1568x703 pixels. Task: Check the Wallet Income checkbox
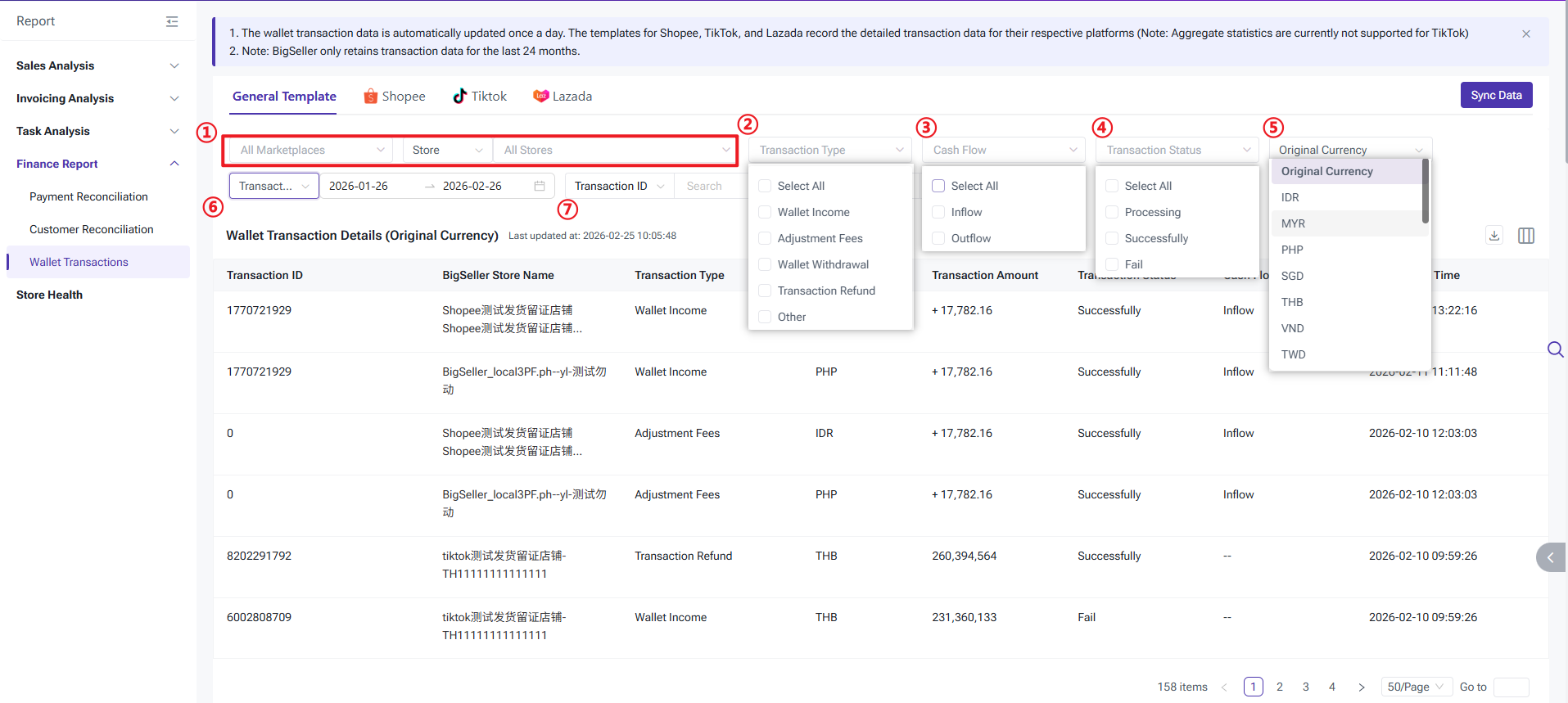(x=765, y=212)
